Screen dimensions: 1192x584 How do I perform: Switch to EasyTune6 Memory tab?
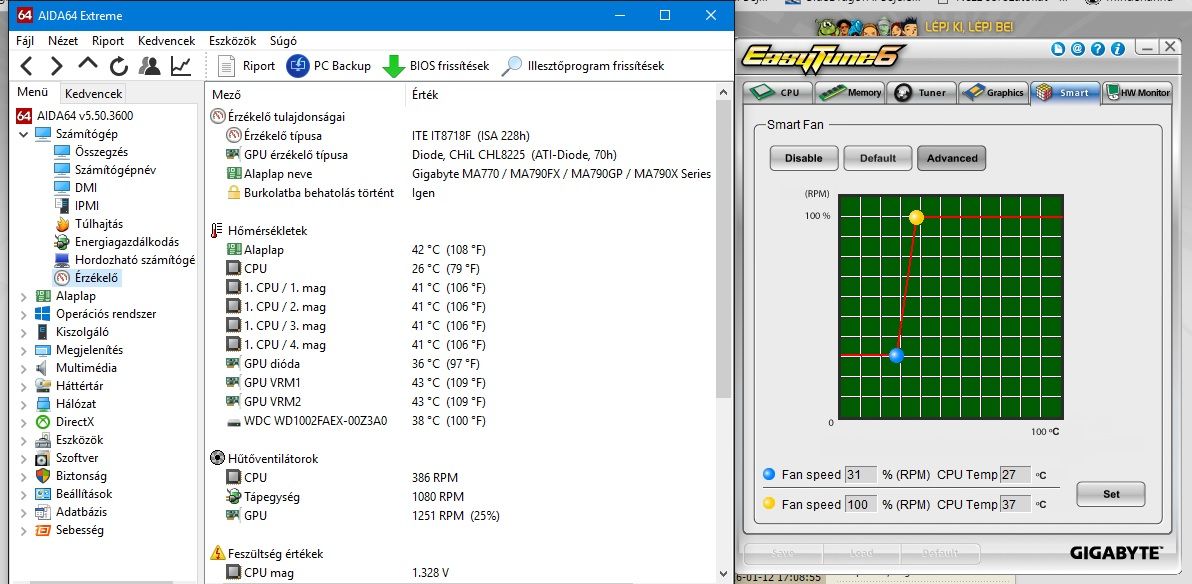[851, 93]
